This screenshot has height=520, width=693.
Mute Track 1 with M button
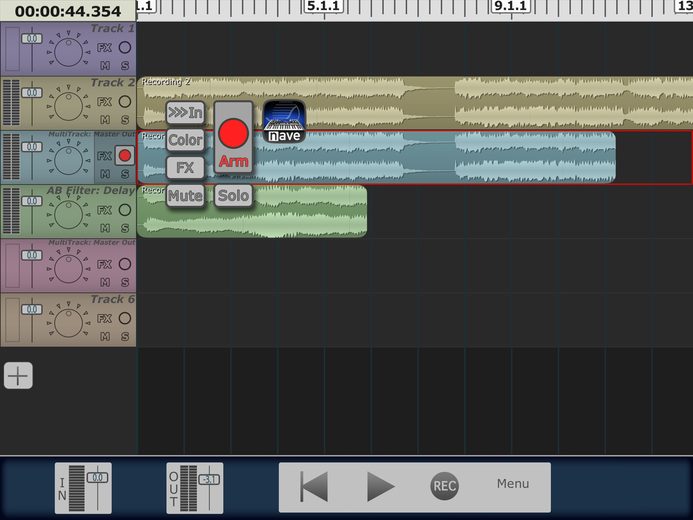pyautogui.click(x=105, y=65)
